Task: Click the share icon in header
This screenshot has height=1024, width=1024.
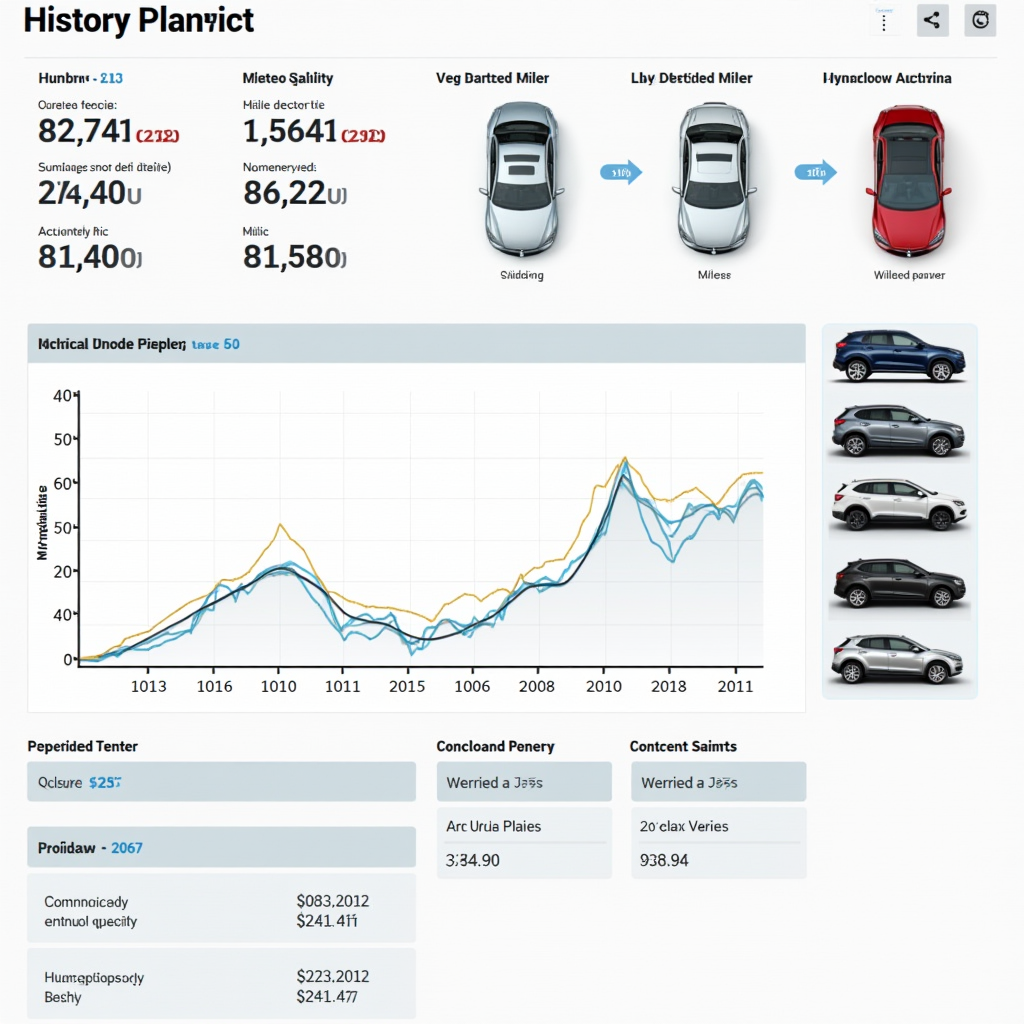Action: click(x=932, y=20)
